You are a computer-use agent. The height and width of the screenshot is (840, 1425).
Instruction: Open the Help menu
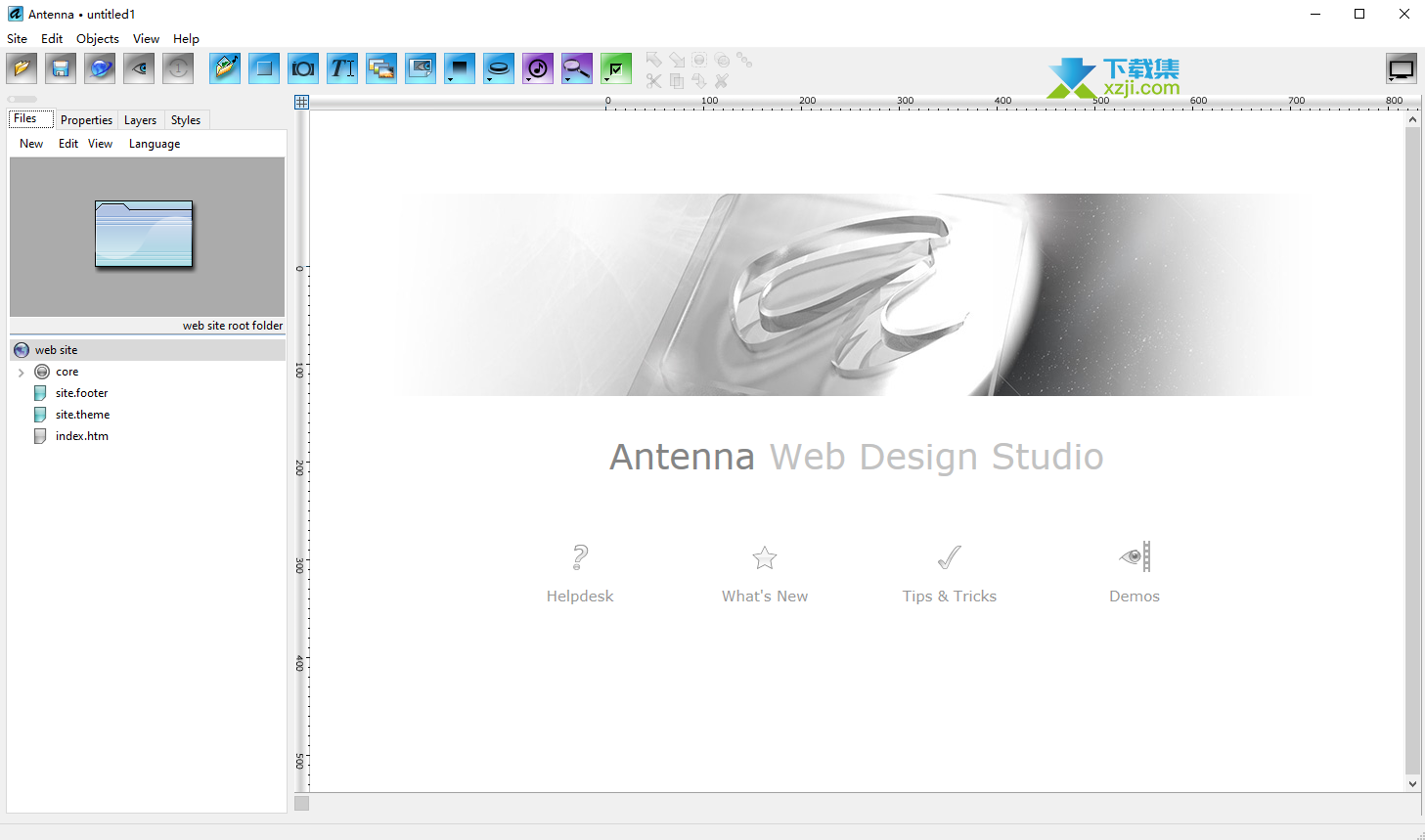186,39
